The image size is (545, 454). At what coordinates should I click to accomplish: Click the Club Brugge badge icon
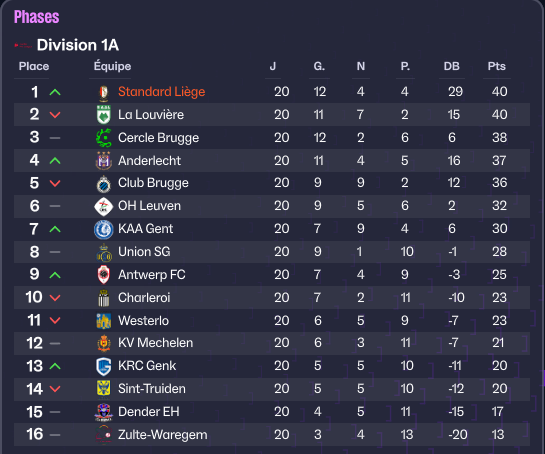pos(104,184)
